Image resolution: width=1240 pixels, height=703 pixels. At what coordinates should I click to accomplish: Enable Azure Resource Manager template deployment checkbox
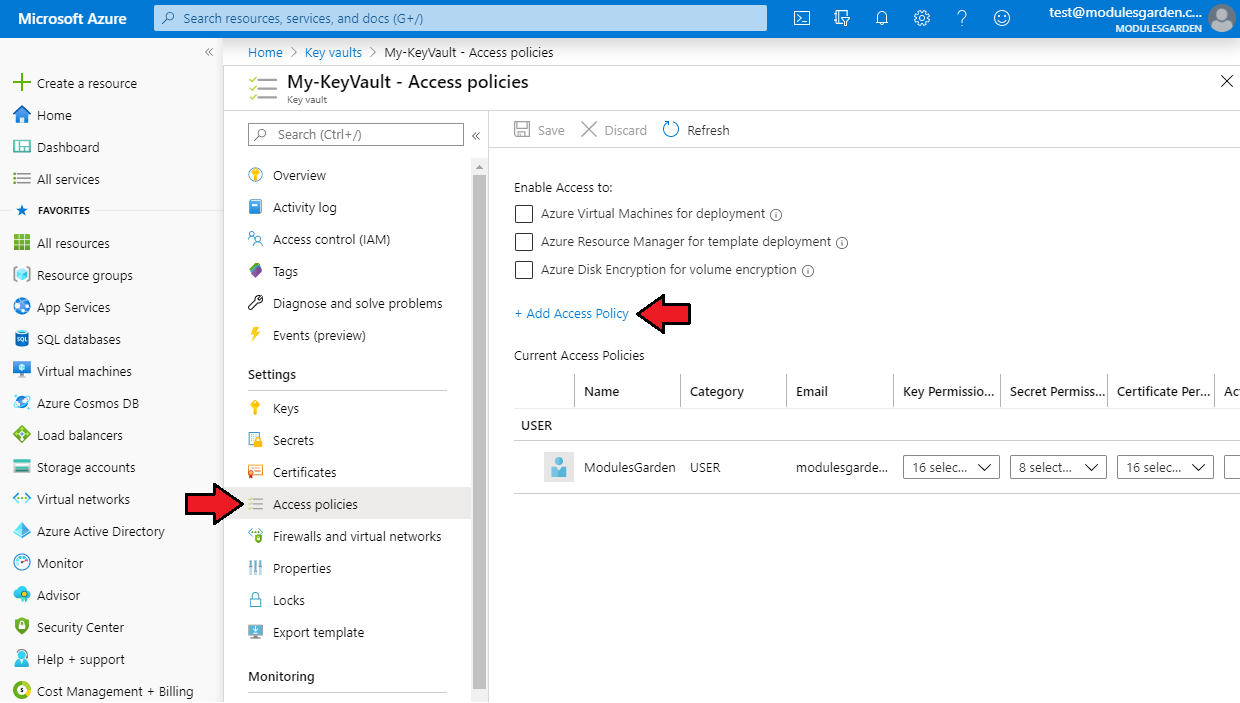point(523,242)
